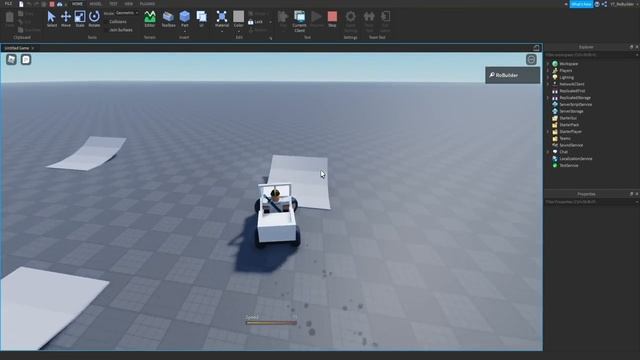
Task: Select StarterPack in Explorer
Action: pos(569,125)
